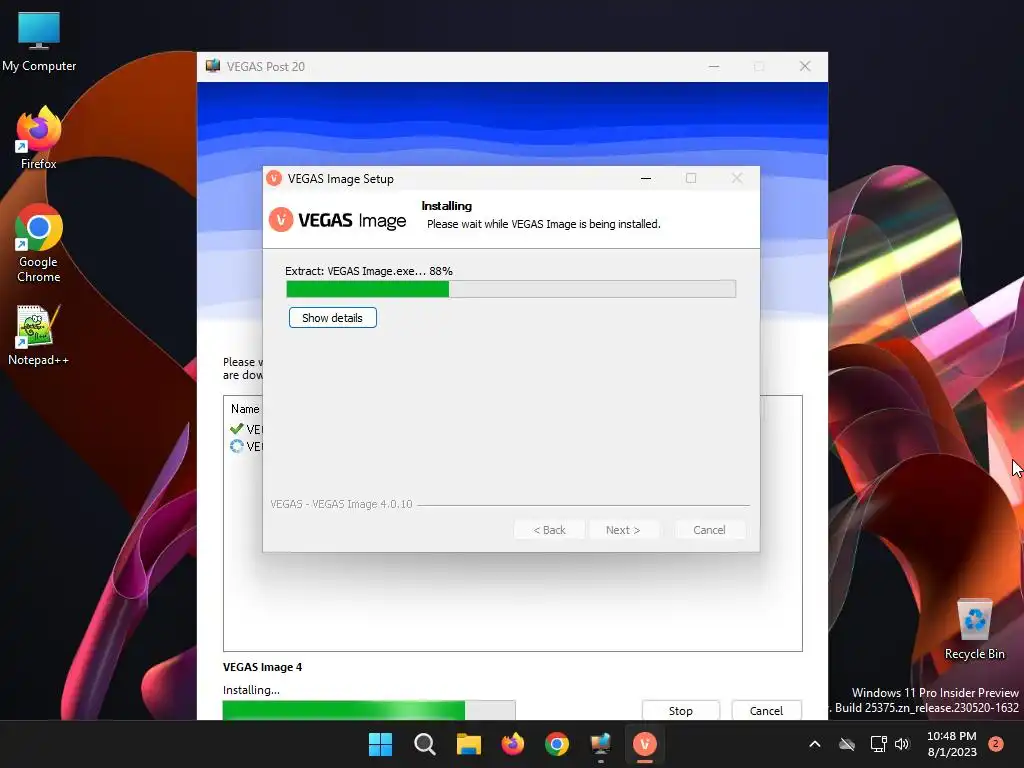The image size is (1024, 768).
Task: Click the VEGAS Image Setup title bar icon
Action: pos(274,178)
